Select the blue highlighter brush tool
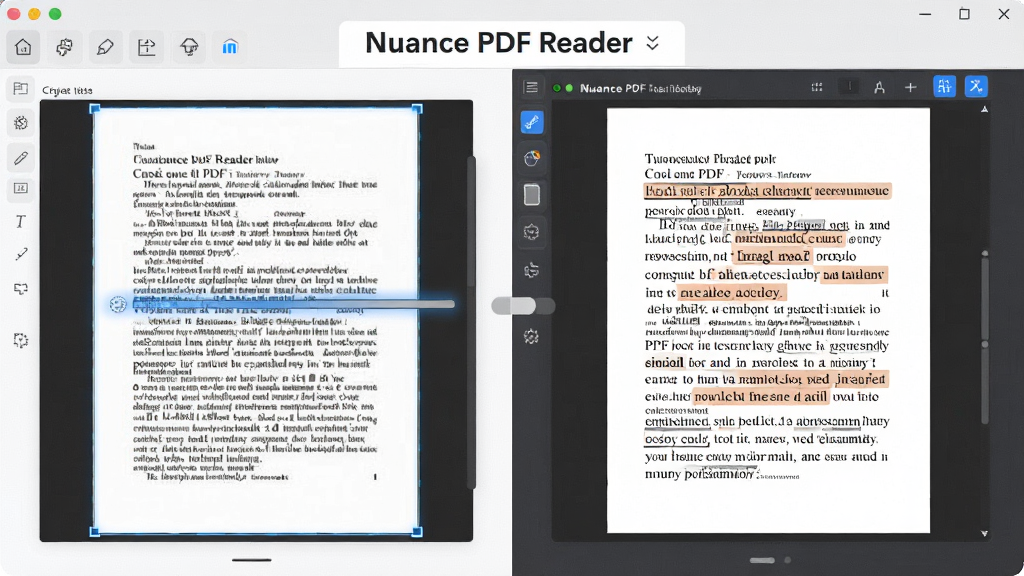Image resolution: width=1024 pixels, height=576 pixels. (x=532, y=122)
